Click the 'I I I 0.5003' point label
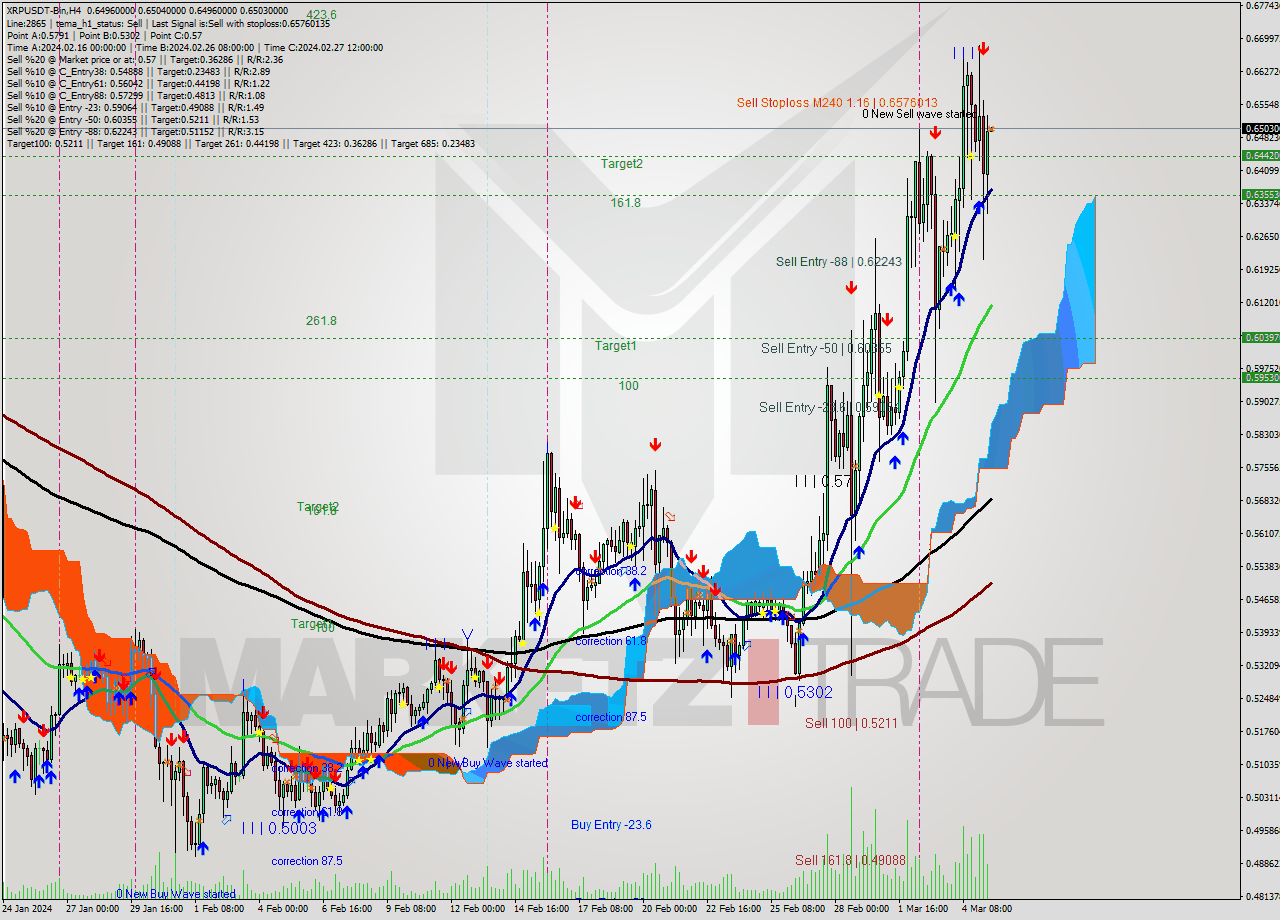 point(279,828)
